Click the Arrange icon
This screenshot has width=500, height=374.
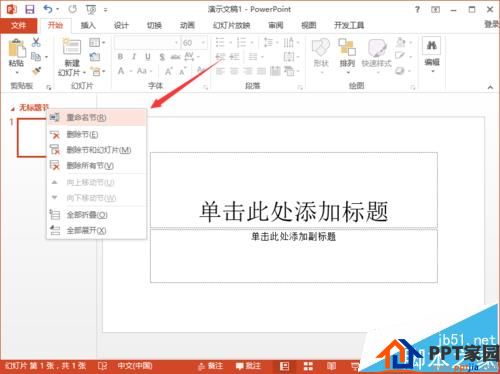[347, 47]
